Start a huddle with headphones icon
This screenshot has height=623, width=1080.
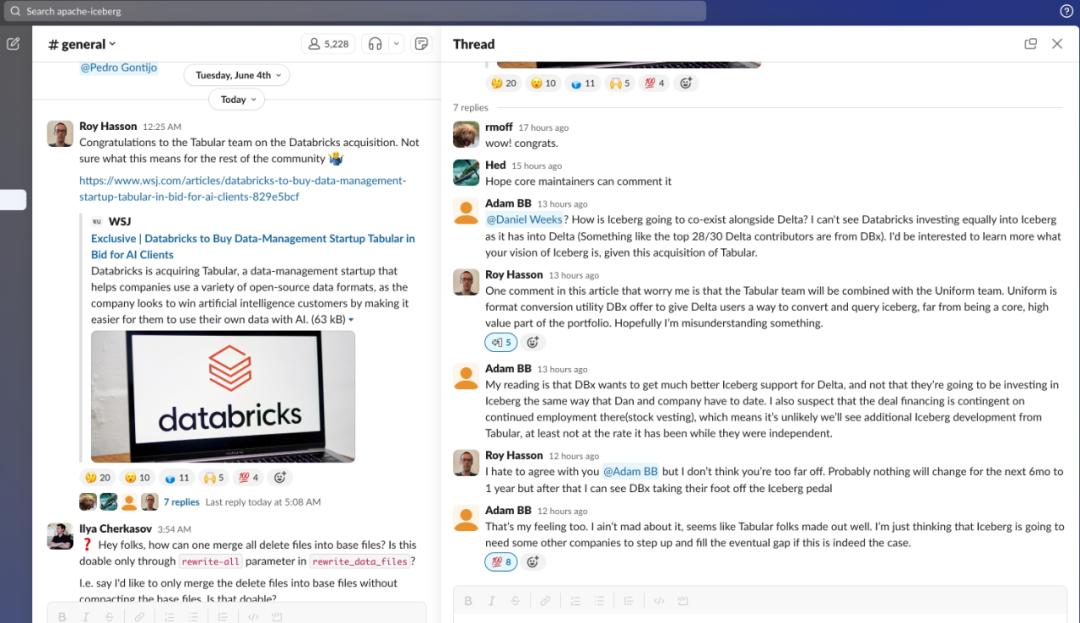tap(375, 44)
